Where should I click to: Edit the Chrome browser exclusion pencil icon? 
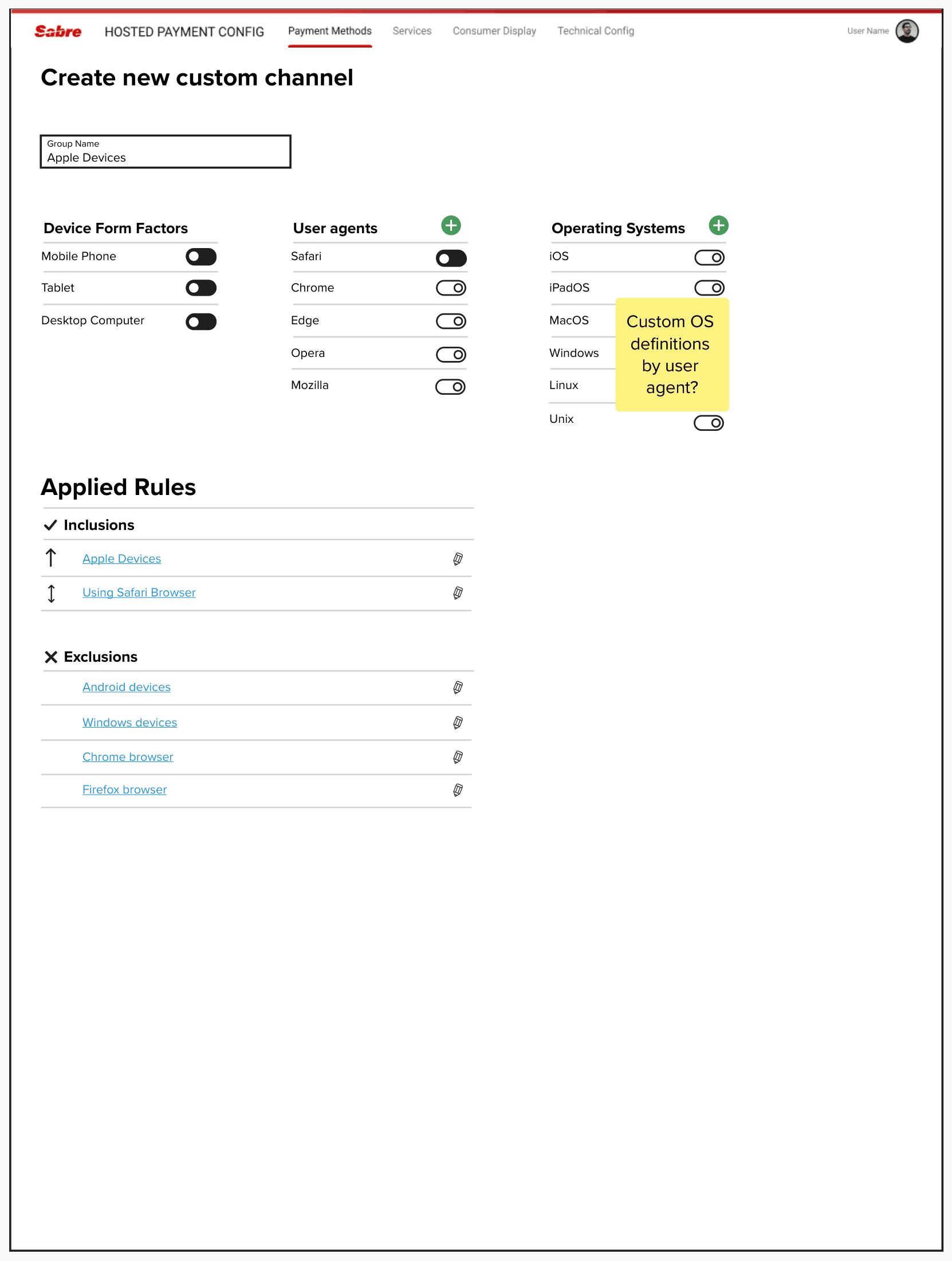[458, 757]
